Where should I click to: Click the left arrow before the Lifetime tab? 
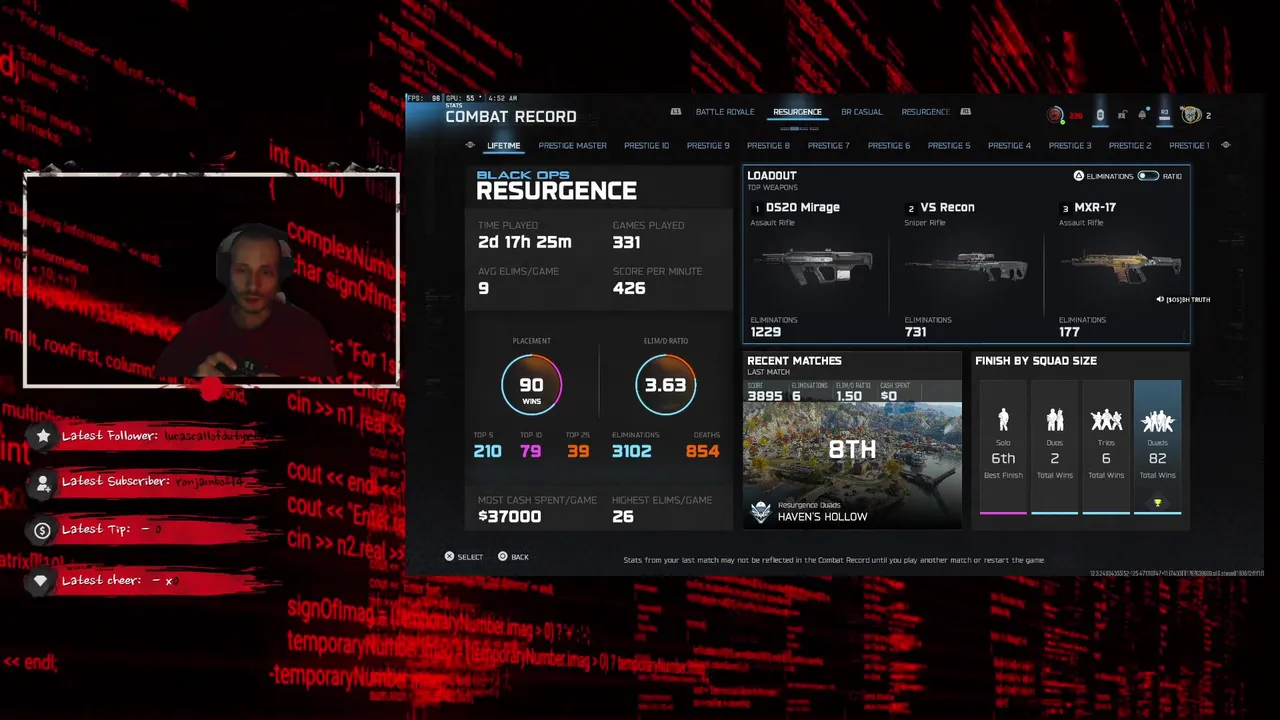point(470,146)
